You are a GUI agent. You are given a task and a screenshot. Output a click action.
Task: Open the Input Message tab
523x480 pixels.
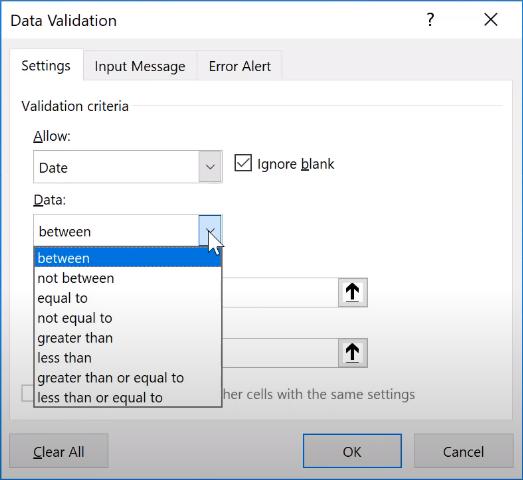click(x=140, y=66)
